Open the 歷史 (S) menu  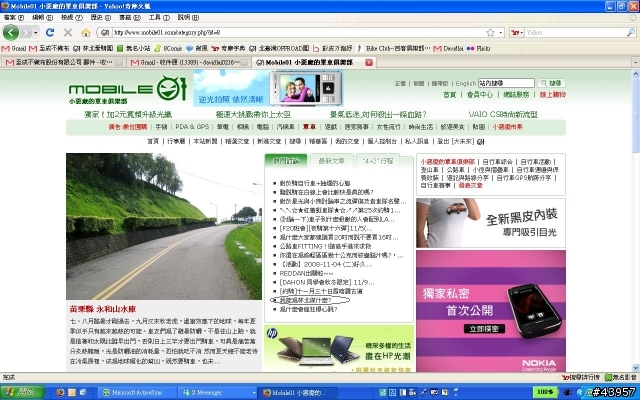point(101,18)
